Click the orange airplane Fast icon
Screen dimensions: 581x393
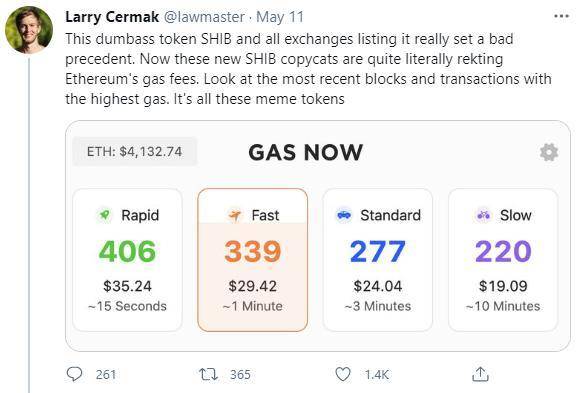[x=235, y=215]
